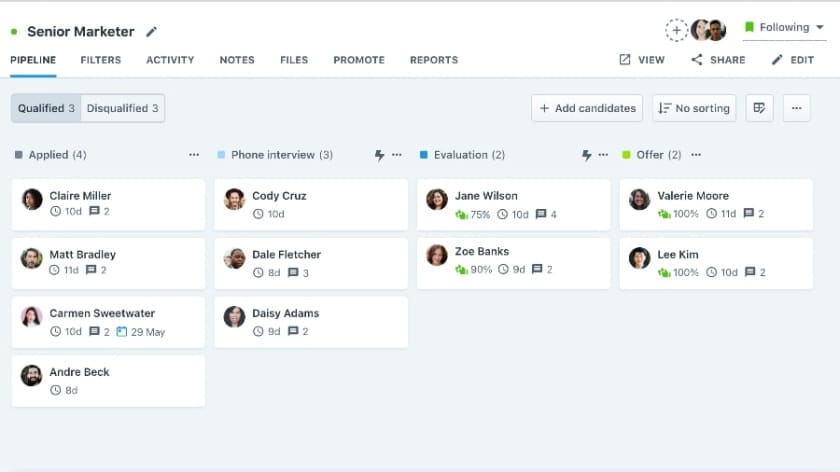Screen dimensions: 840x472
Task: Click Andre Beck's clock icon
Action: tap(56, 390)
